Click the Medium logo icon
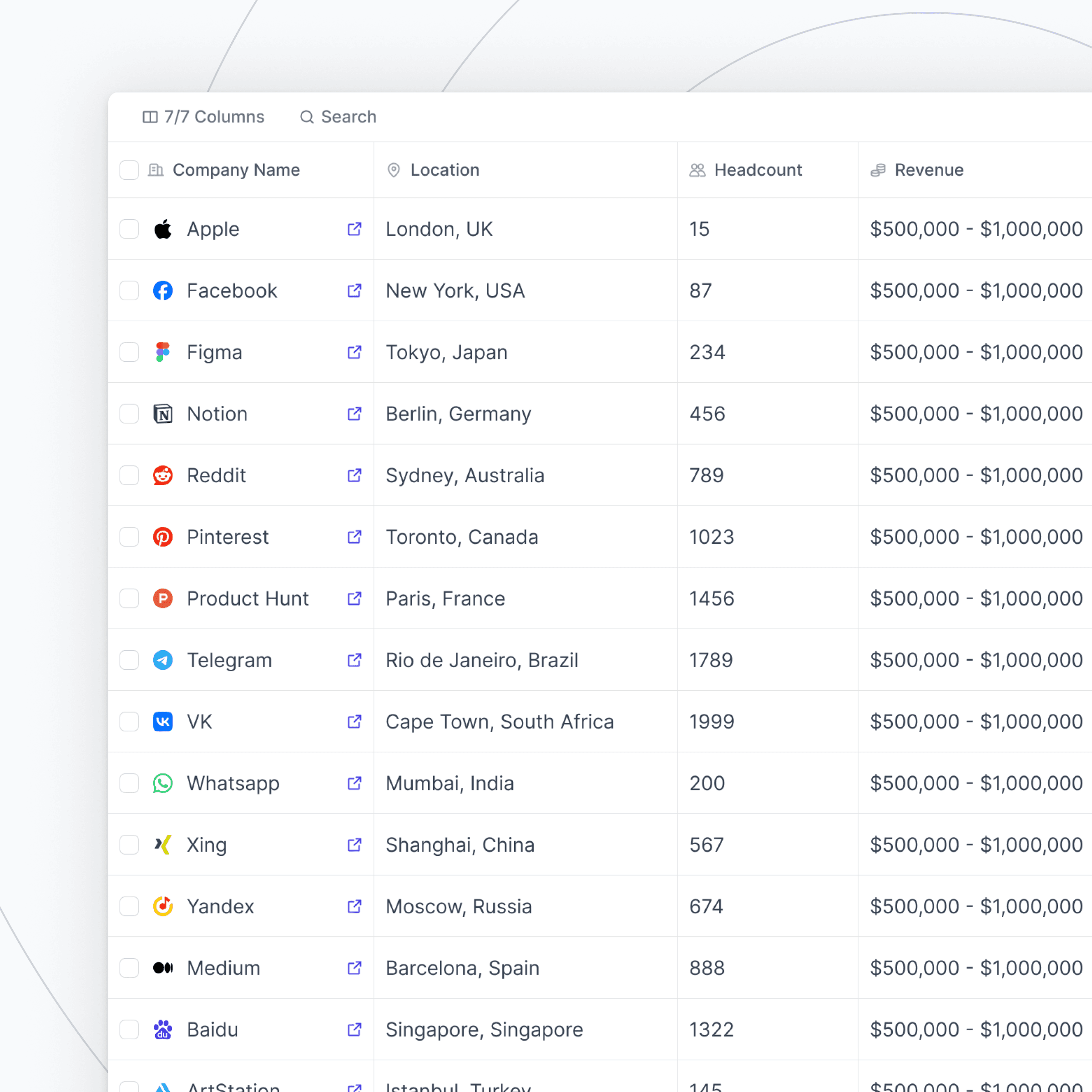This screenshot has height=1092, width=1092. (163, 968)
